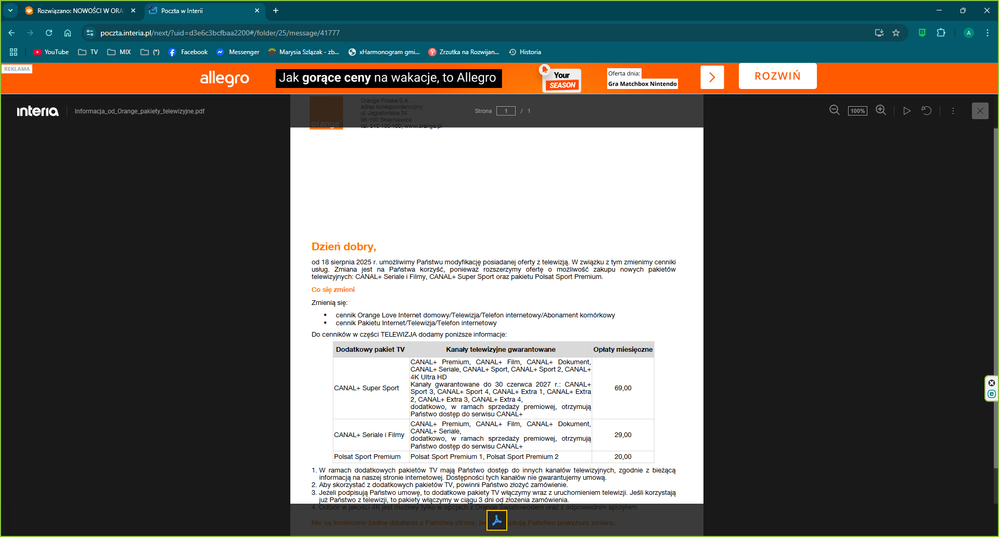Click the 100% zoom level field
Viewport: 999px width, 537px height.
pos(858,111)
